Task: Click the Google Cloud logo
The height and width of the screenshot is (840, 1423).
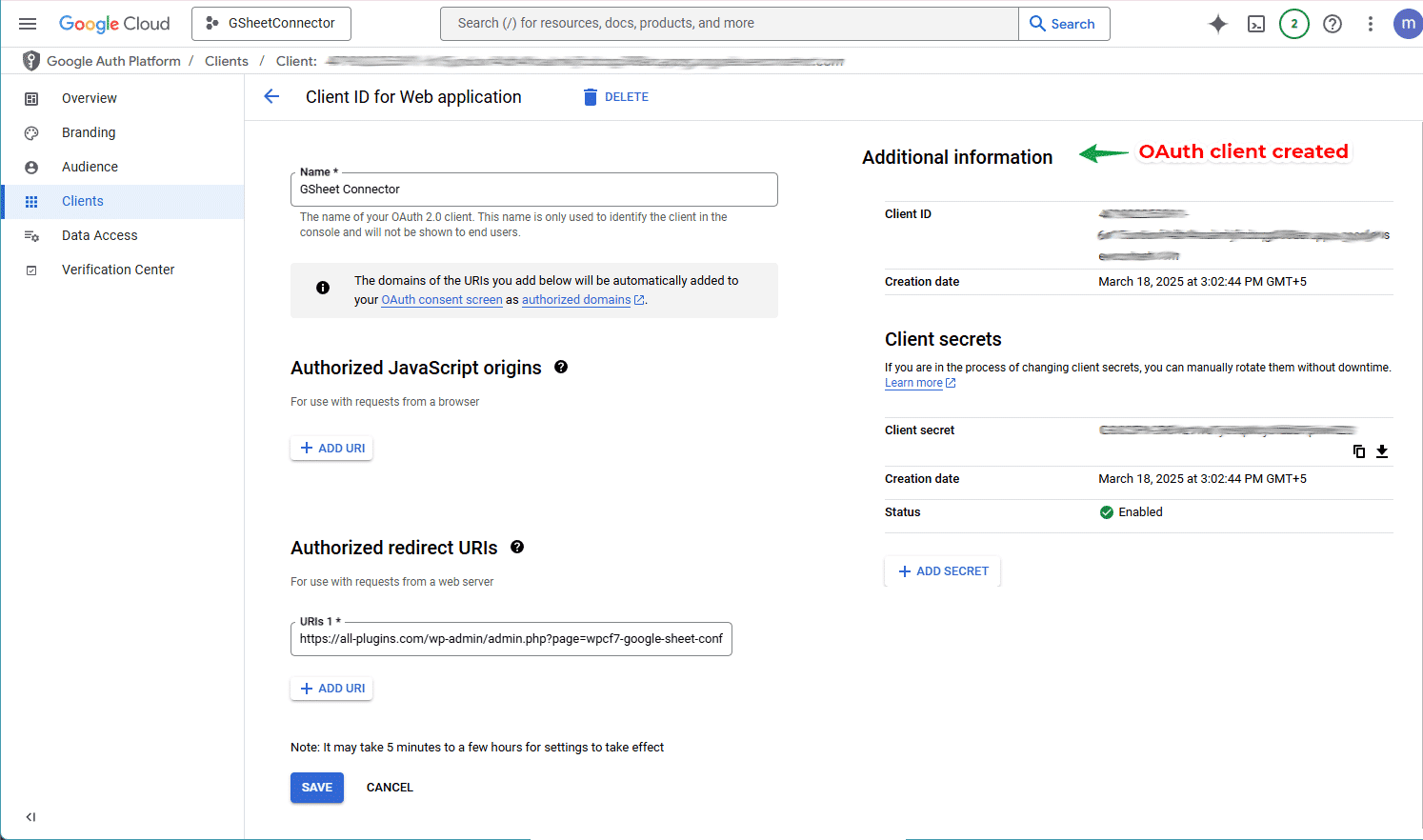Action: click(114, 24)
